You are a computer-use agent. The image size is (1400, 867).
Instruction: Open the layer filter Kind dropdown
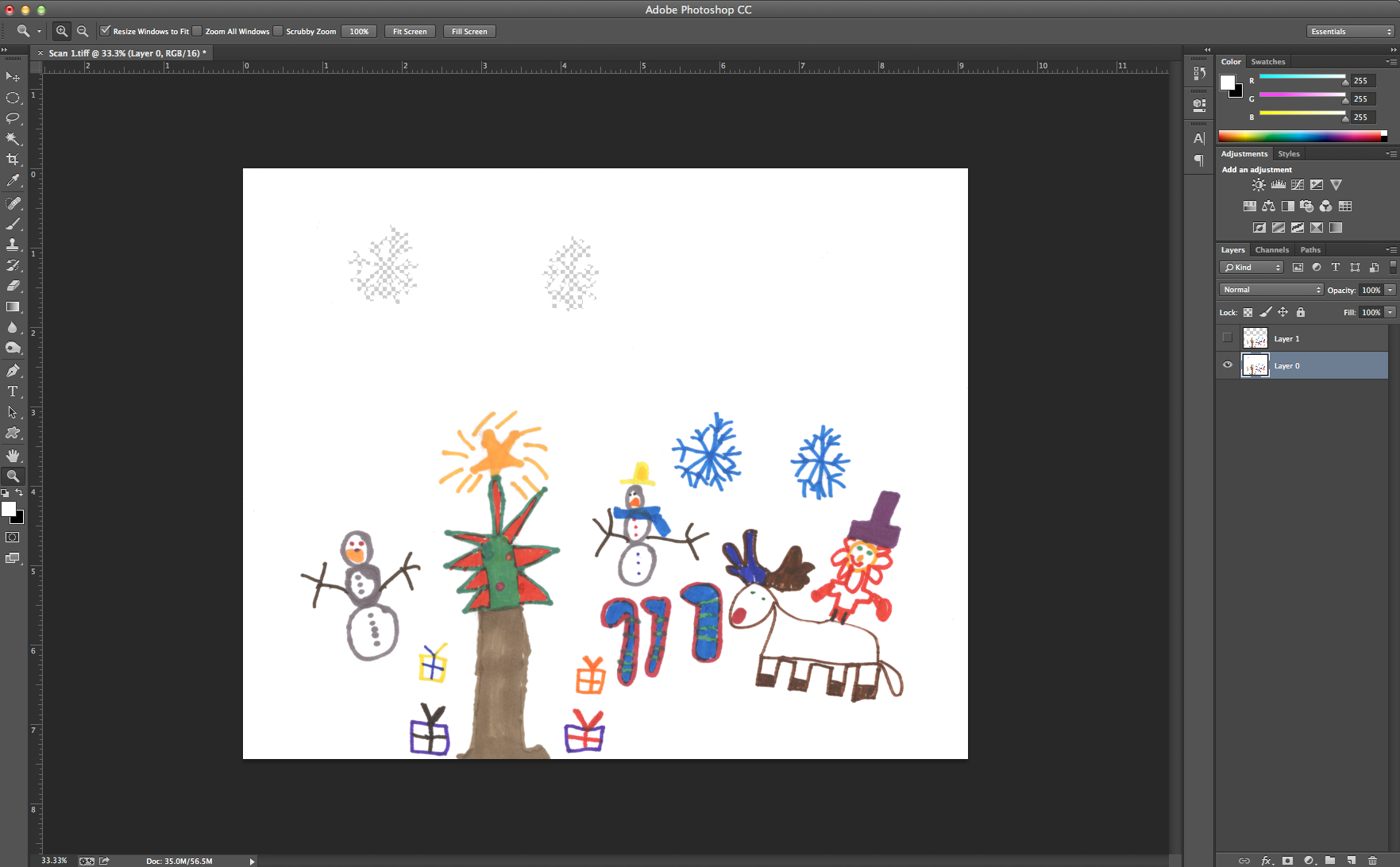coord(1252,268)
